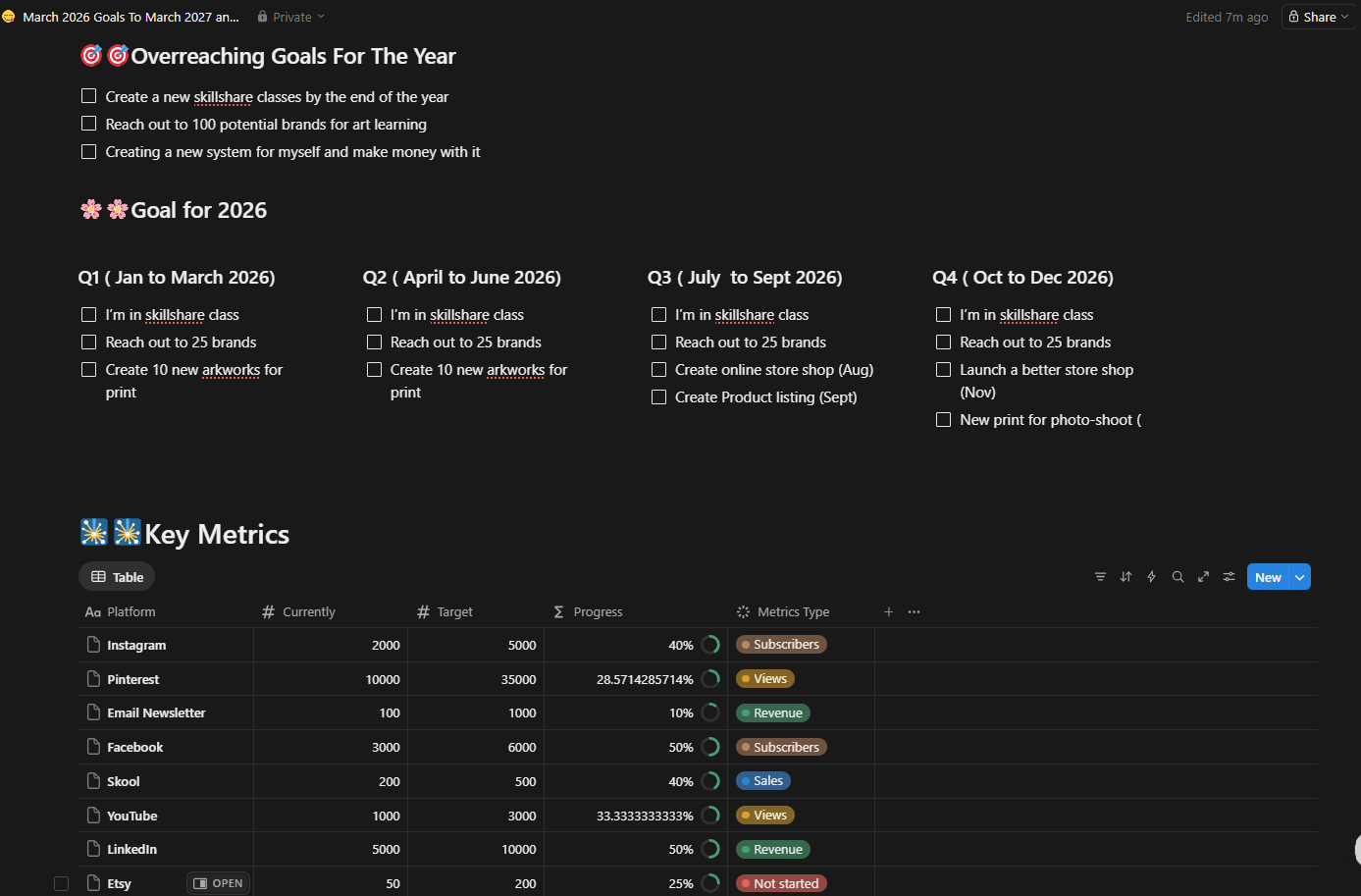Open the table header more options ellipsis

click(x=914, y=611)
